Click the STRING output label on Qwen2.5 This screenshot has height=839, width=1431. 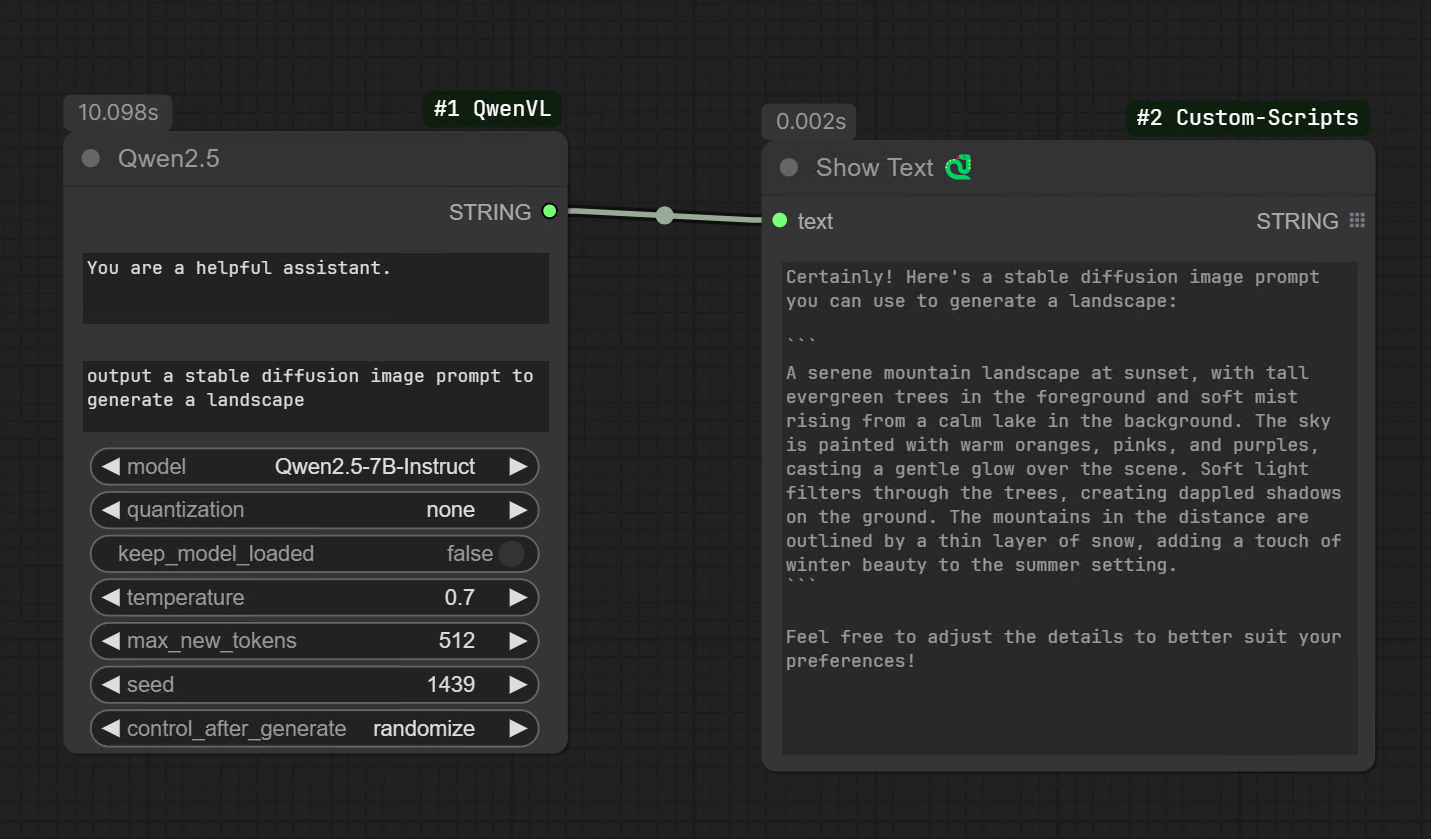490,212
